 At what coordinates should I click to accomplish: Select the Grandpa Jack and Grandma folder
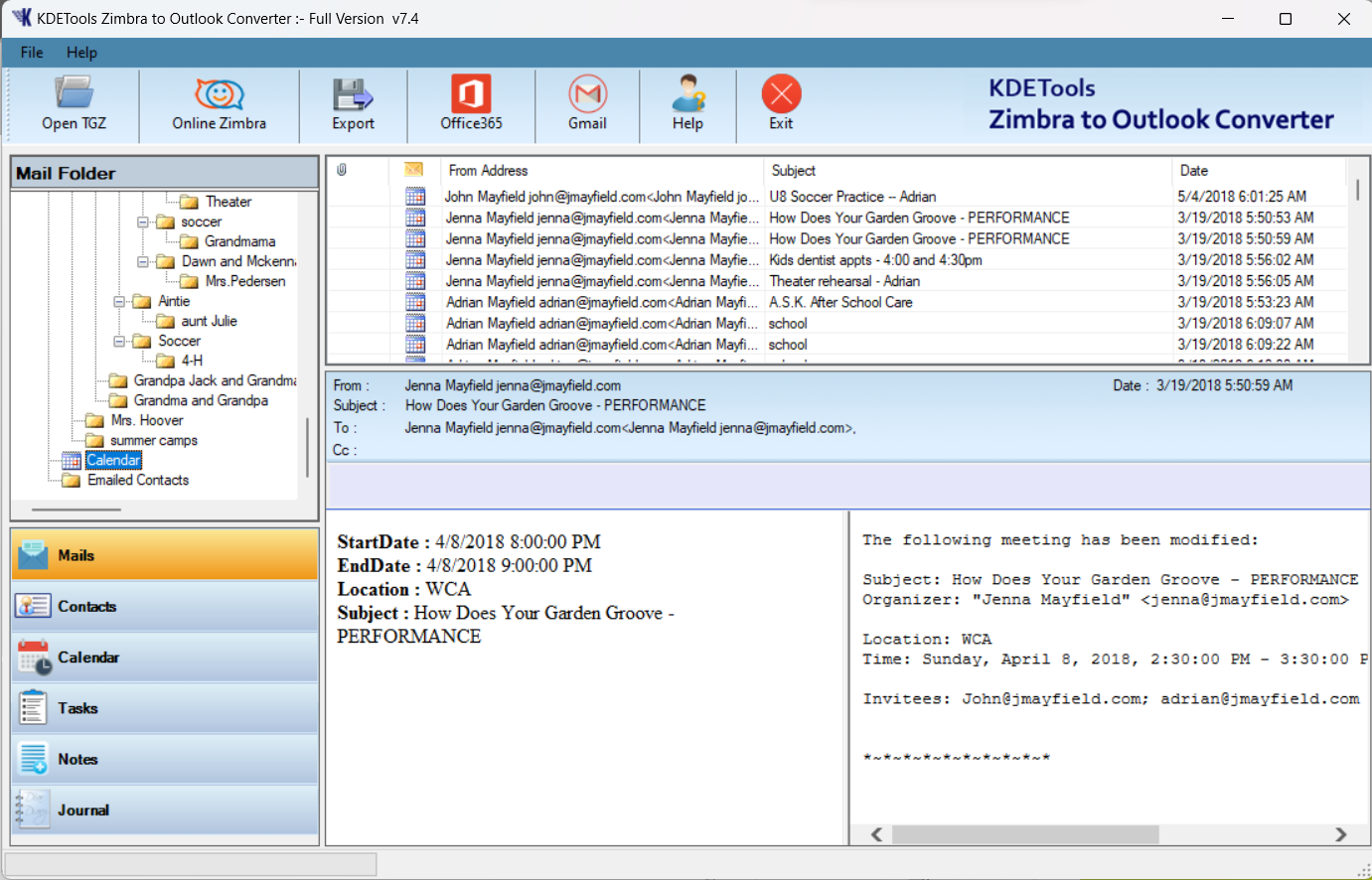pos(215,380)
